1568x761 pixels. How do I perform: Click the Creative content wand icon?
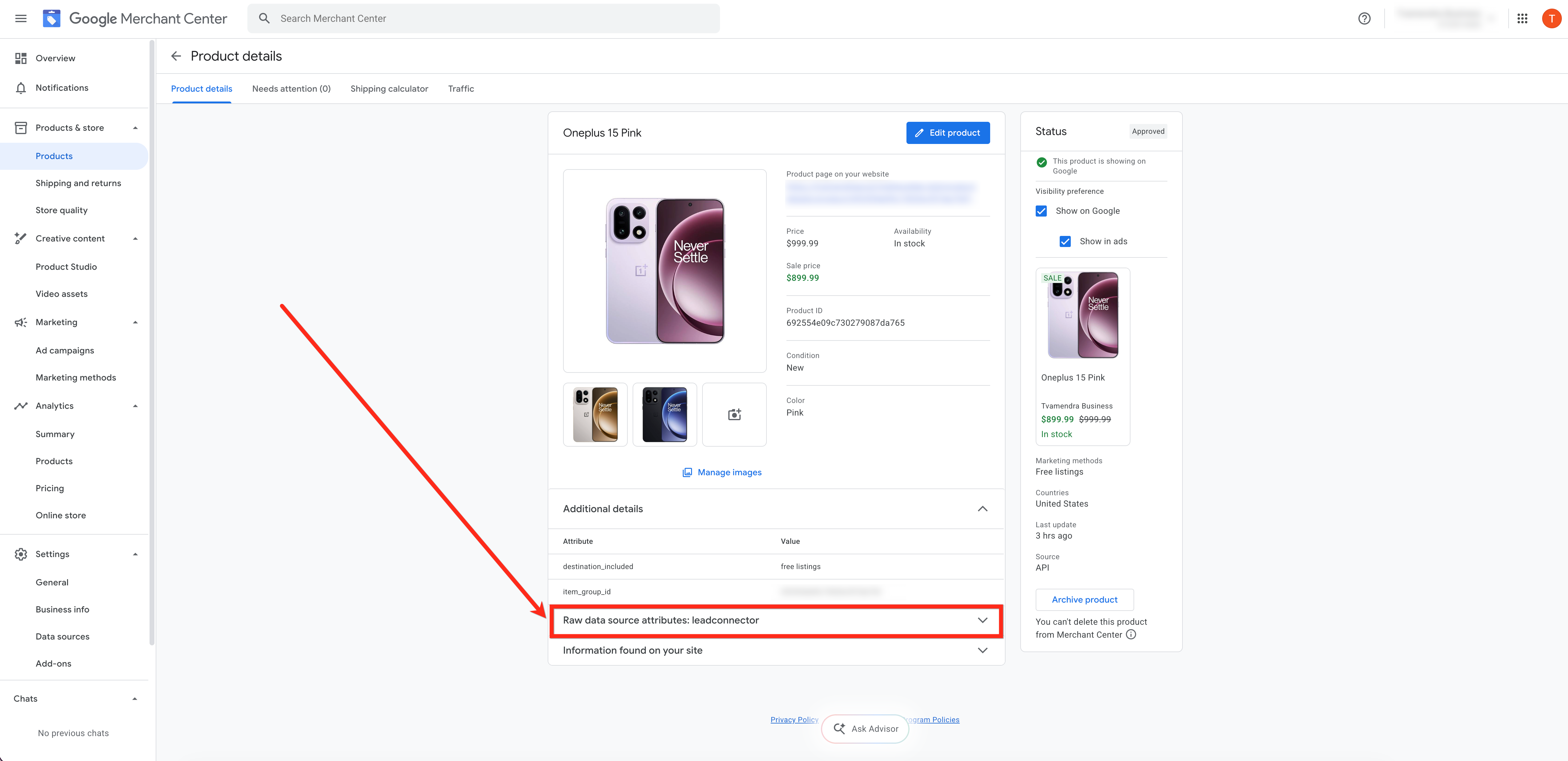tap(21, 238)
